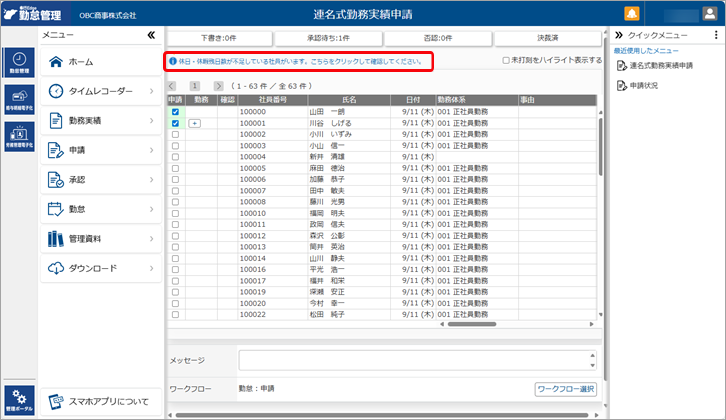Uncheck the checkbox for employee 100000
The height and width of the screenshot is (420, 726).
coord(175,112)
